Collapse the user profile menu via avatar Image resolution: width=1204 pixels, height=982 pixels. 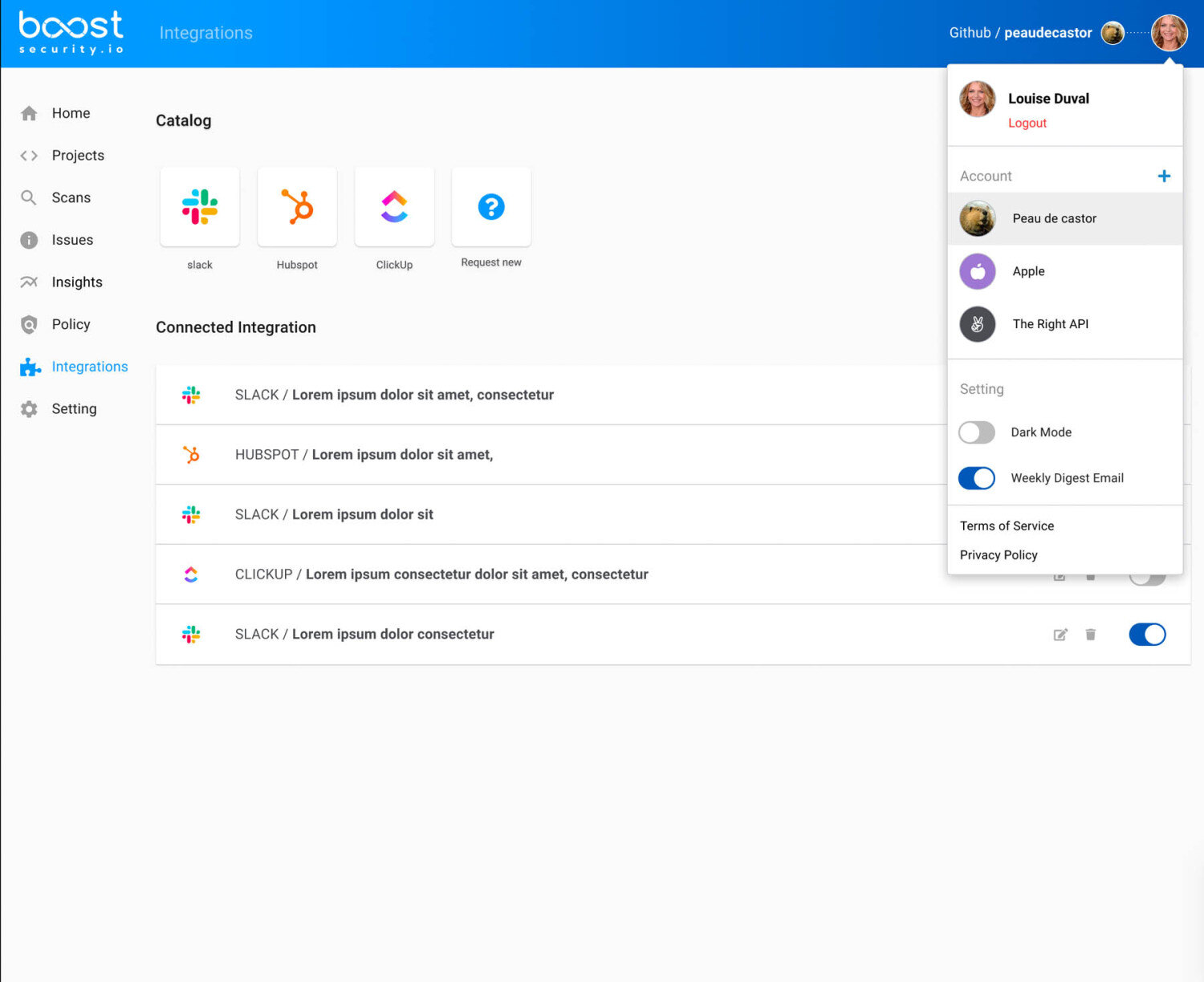click(1169, 33)
